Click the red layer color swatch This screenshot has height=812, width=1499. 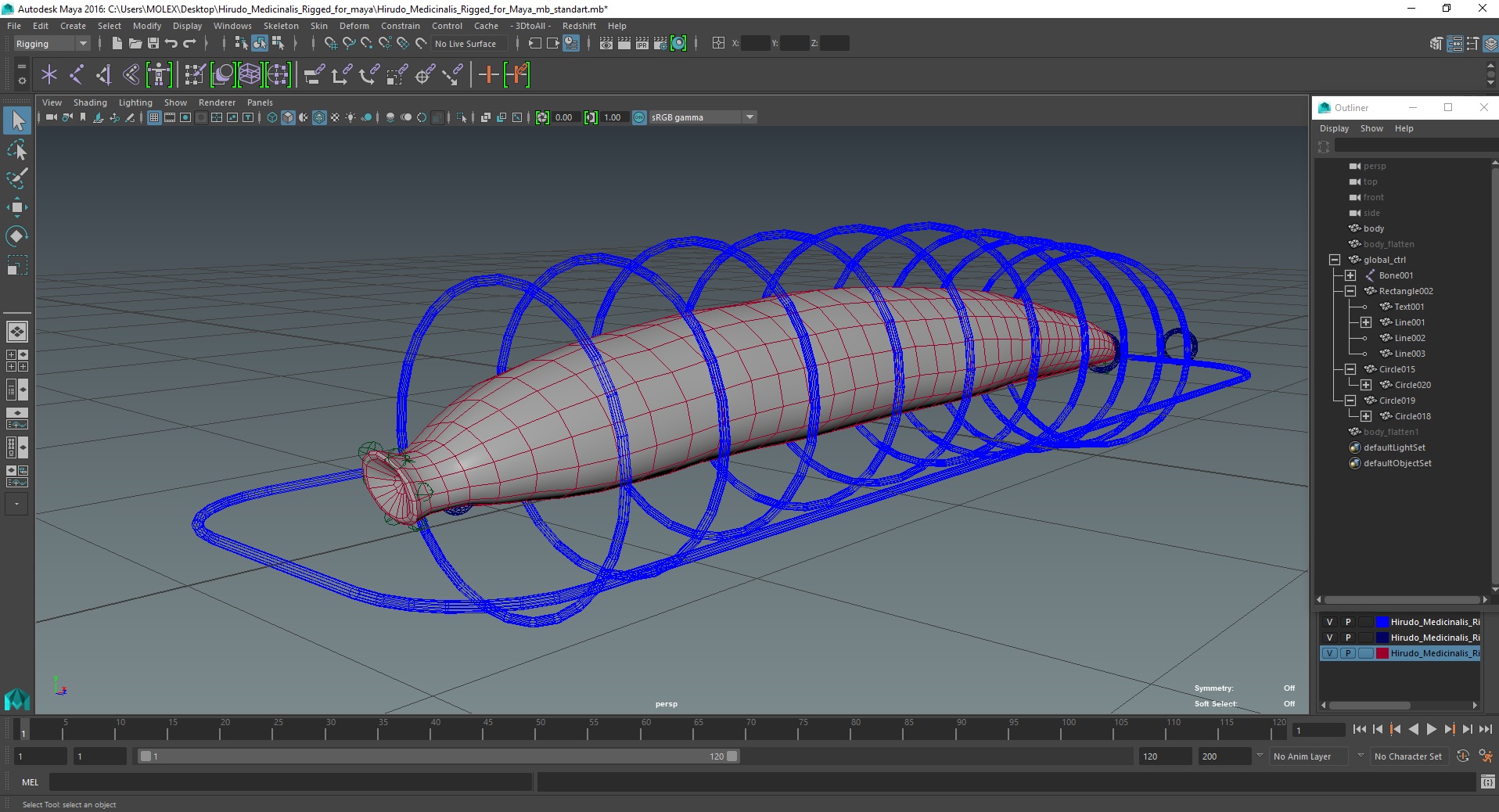pyautogui.click(x=1382, y=653)
